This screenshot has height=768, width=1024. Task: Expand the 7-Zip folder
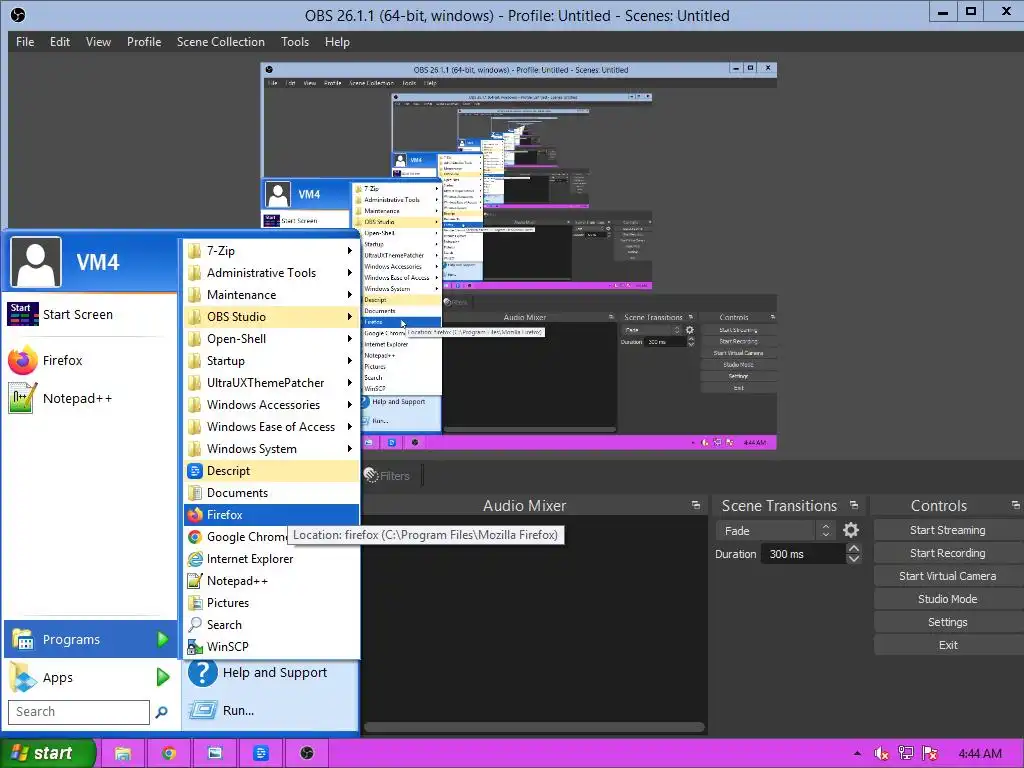(x=271, y=251)
